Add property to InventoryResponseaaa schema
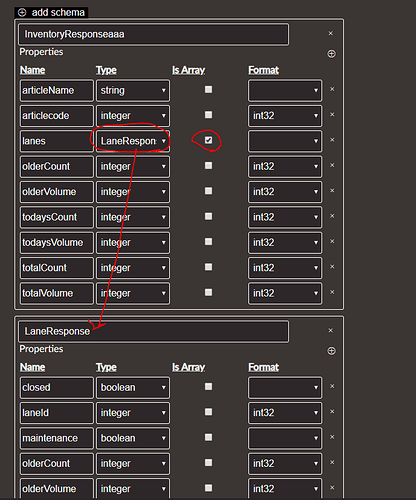The height and width of the screenshot is (500, 416). pyautogui.click(x=331, y=54)
